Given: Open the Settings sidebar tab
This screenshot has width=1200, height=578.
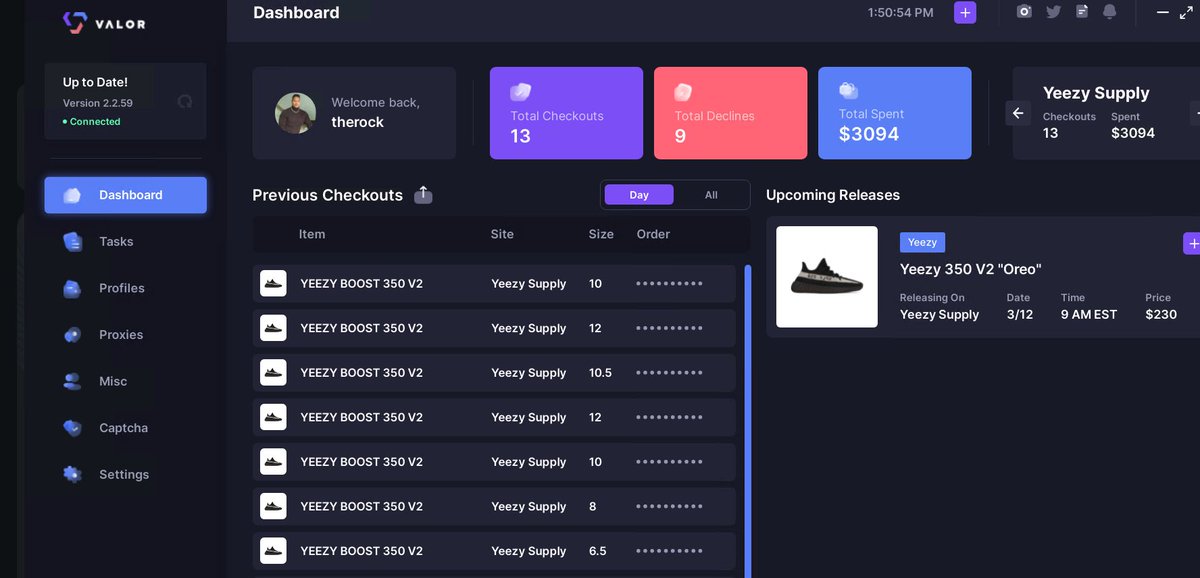Looking at the screenshot, I should (x=125, y=475).
